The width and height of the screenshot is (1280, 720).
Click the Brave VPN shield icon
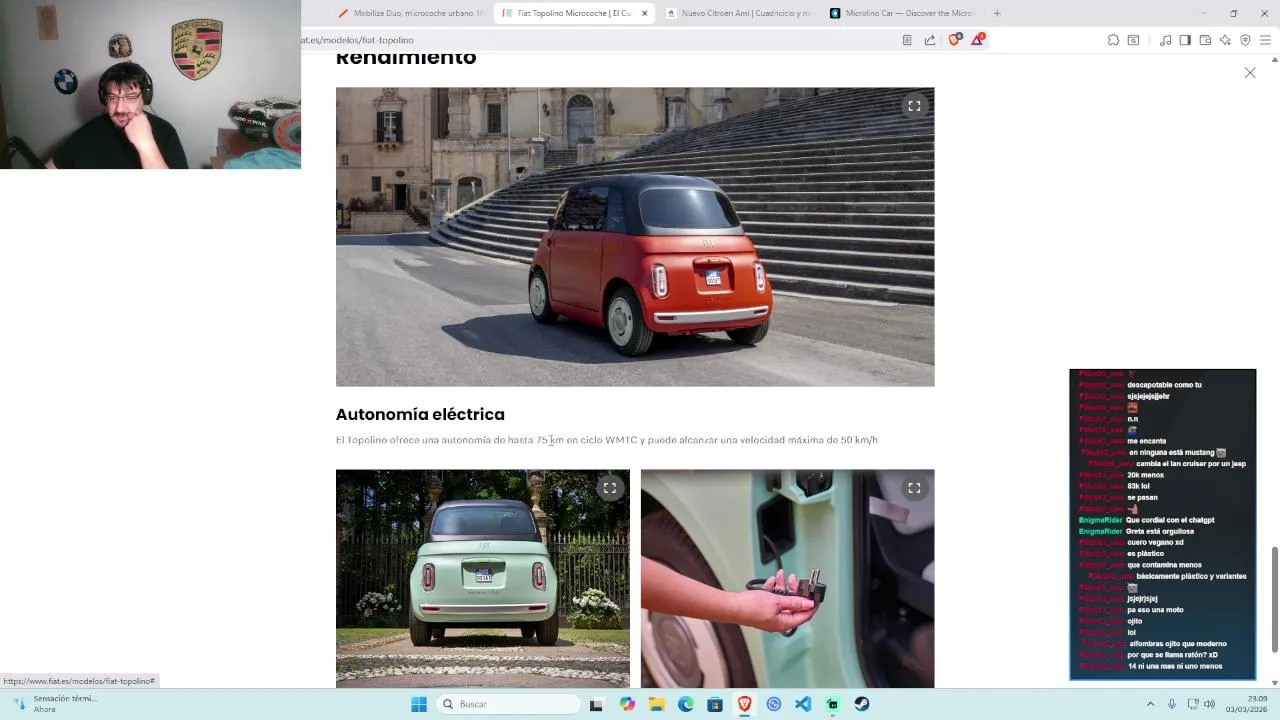pos(1245,40)
